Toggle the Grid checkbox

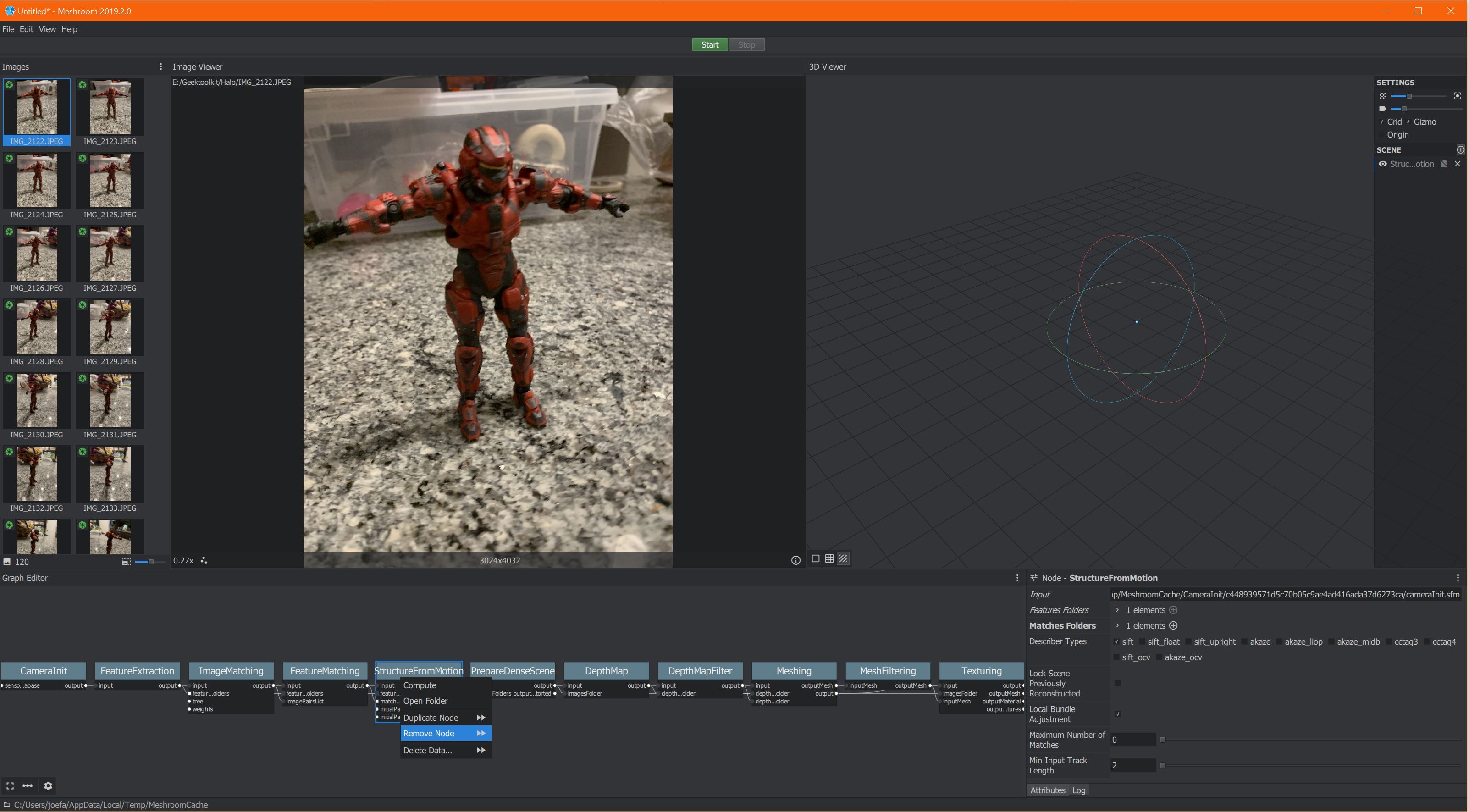tap(1382, 122)
